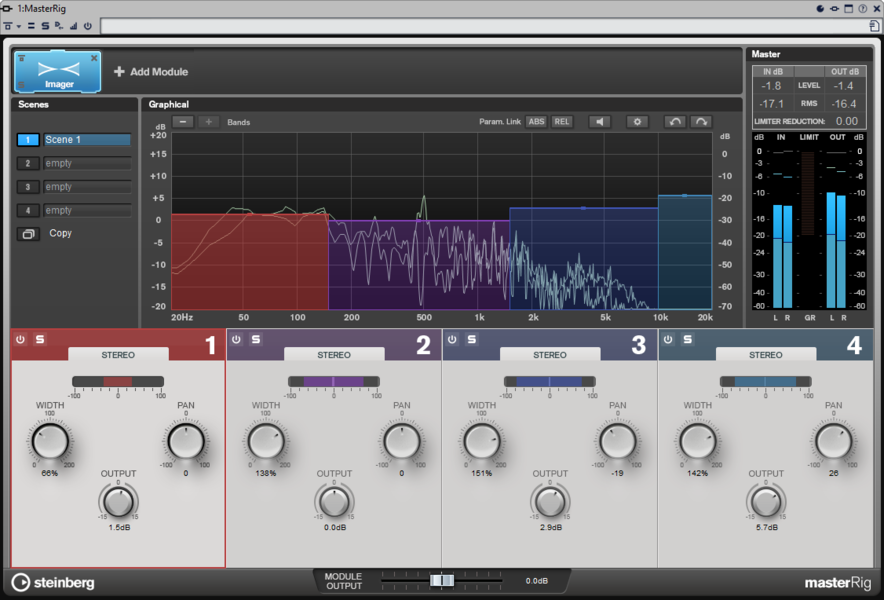Screen dimensions: 884x600
Task: Remove a band with the minus button
Action: coord(183,122)
